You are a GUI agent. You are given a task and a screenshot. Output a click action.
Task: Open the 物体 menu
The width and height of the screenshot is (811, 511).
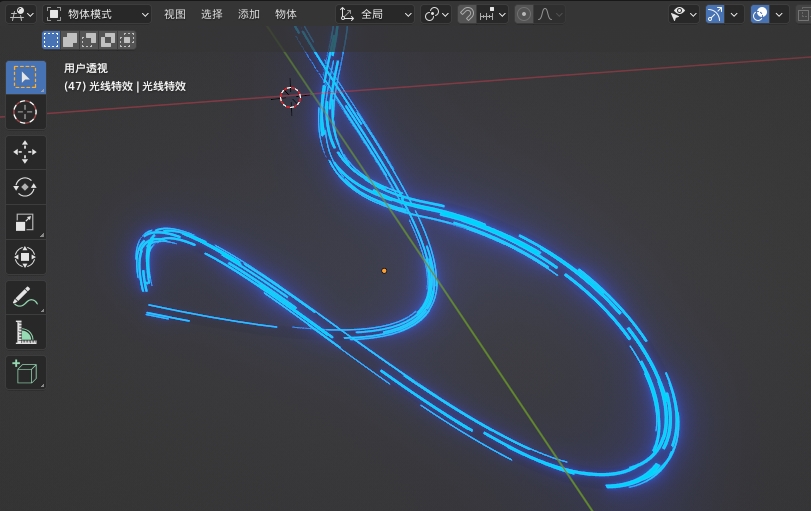(x=286, y=14)
